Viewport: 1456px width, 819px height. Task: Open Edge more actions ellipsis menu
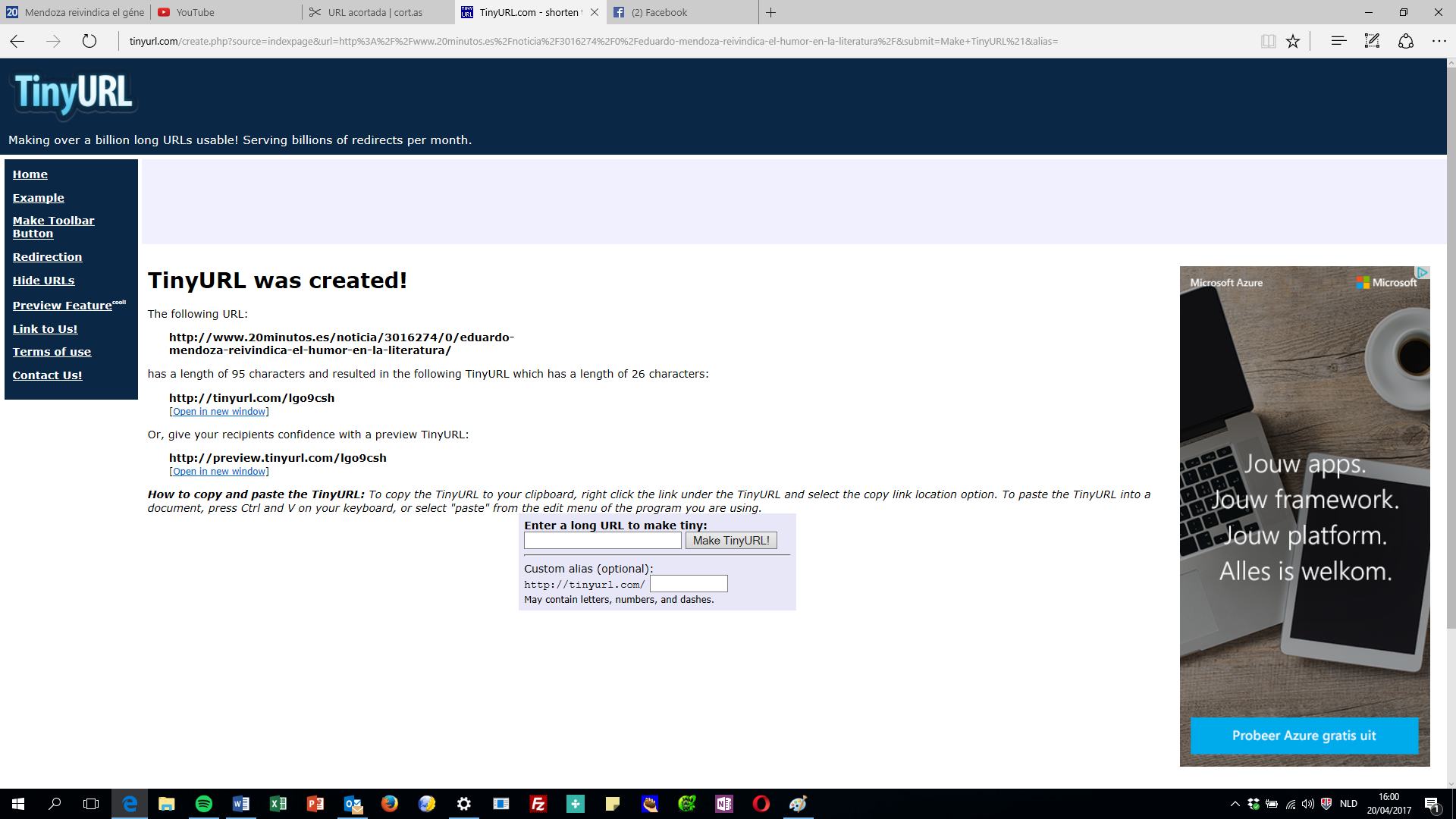1439,42
